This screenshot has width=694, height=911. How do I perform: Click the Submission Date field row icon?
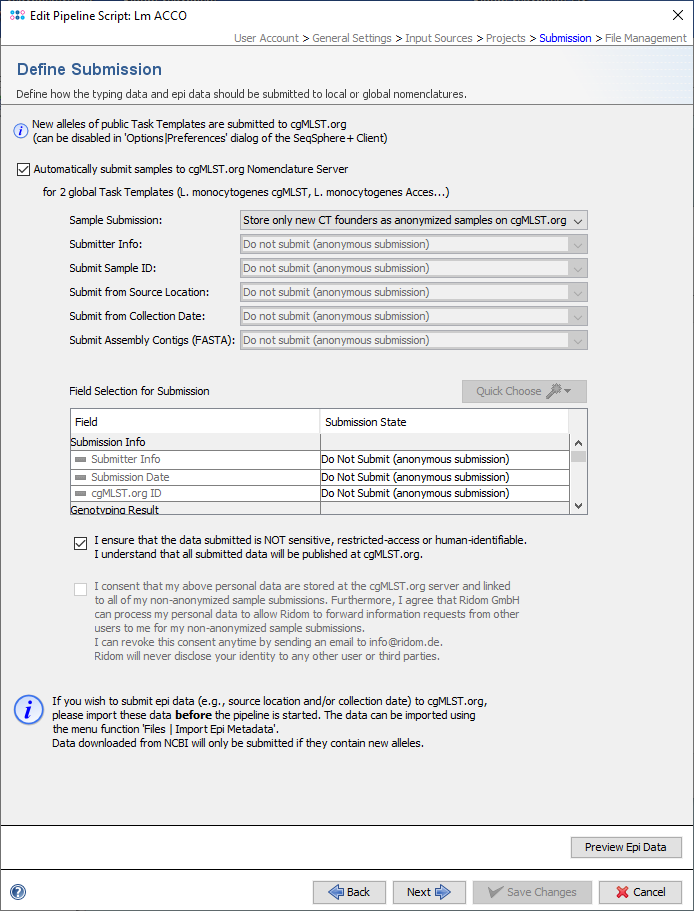click(81, 478)
